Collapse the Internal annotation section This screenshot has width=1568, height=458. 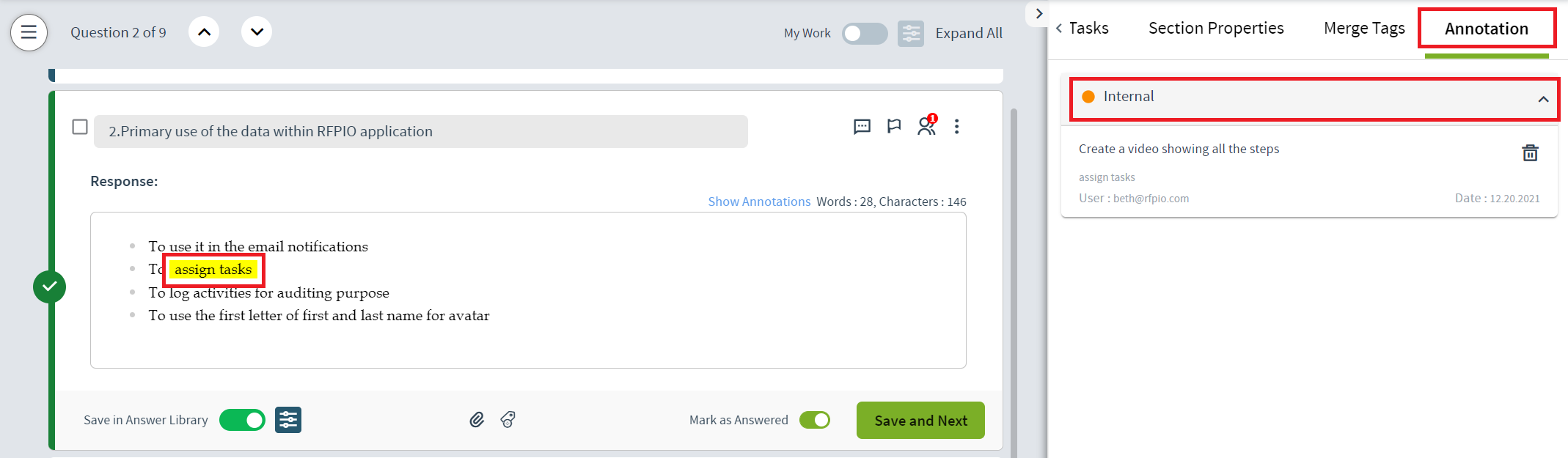click(x=1543, y=99)
